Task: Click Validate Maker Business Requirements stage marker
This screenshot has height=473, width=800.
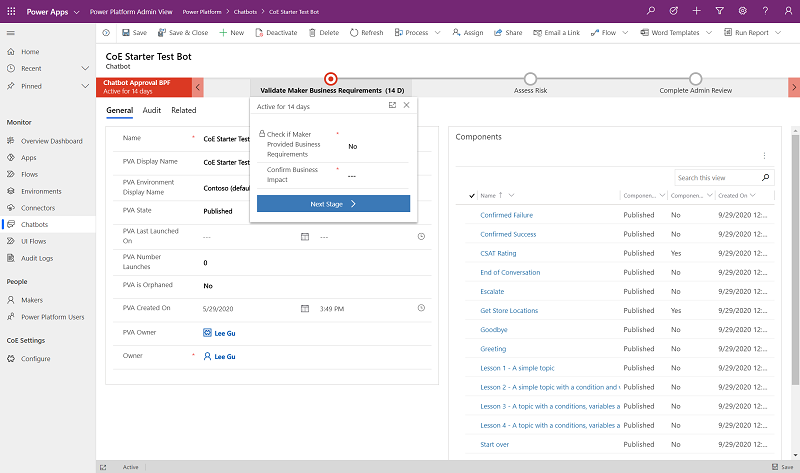Action: pyautogui.click(x=331, y=79)
